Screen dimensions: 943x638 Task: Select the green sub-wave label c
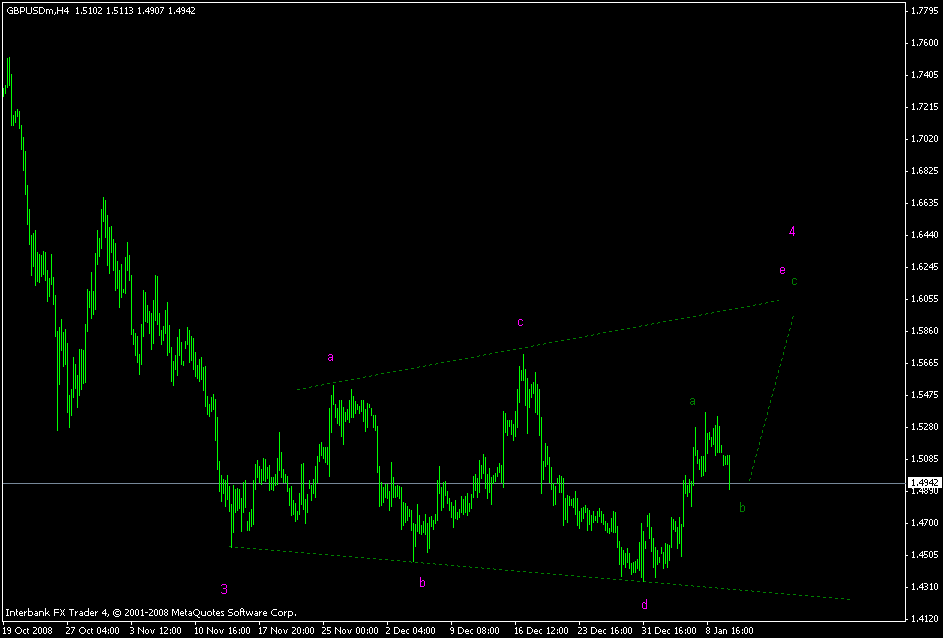[794, 281]
